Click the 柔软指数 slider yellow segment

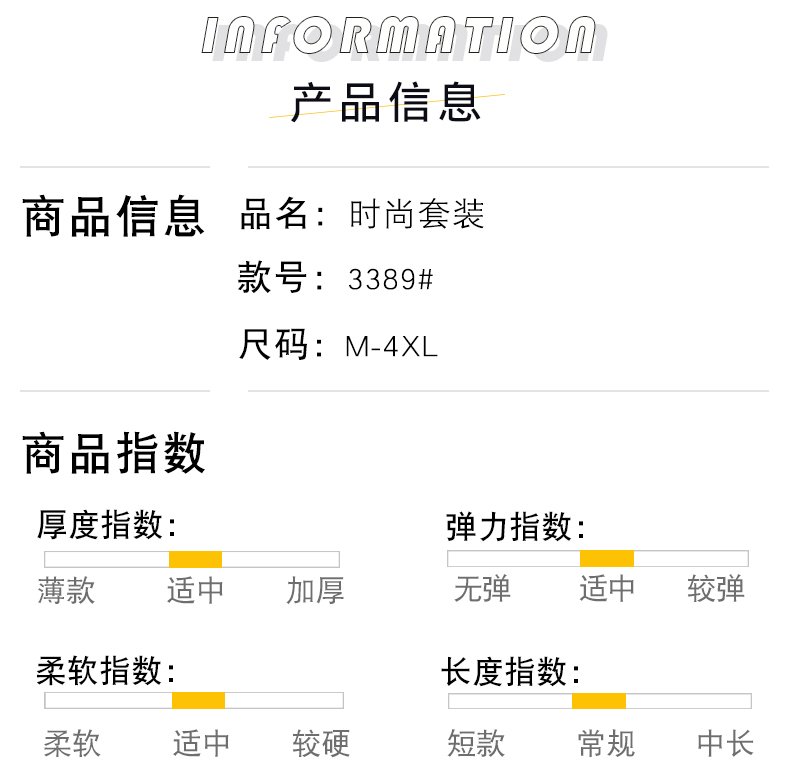pyautogui.click(x=199, y=700)
